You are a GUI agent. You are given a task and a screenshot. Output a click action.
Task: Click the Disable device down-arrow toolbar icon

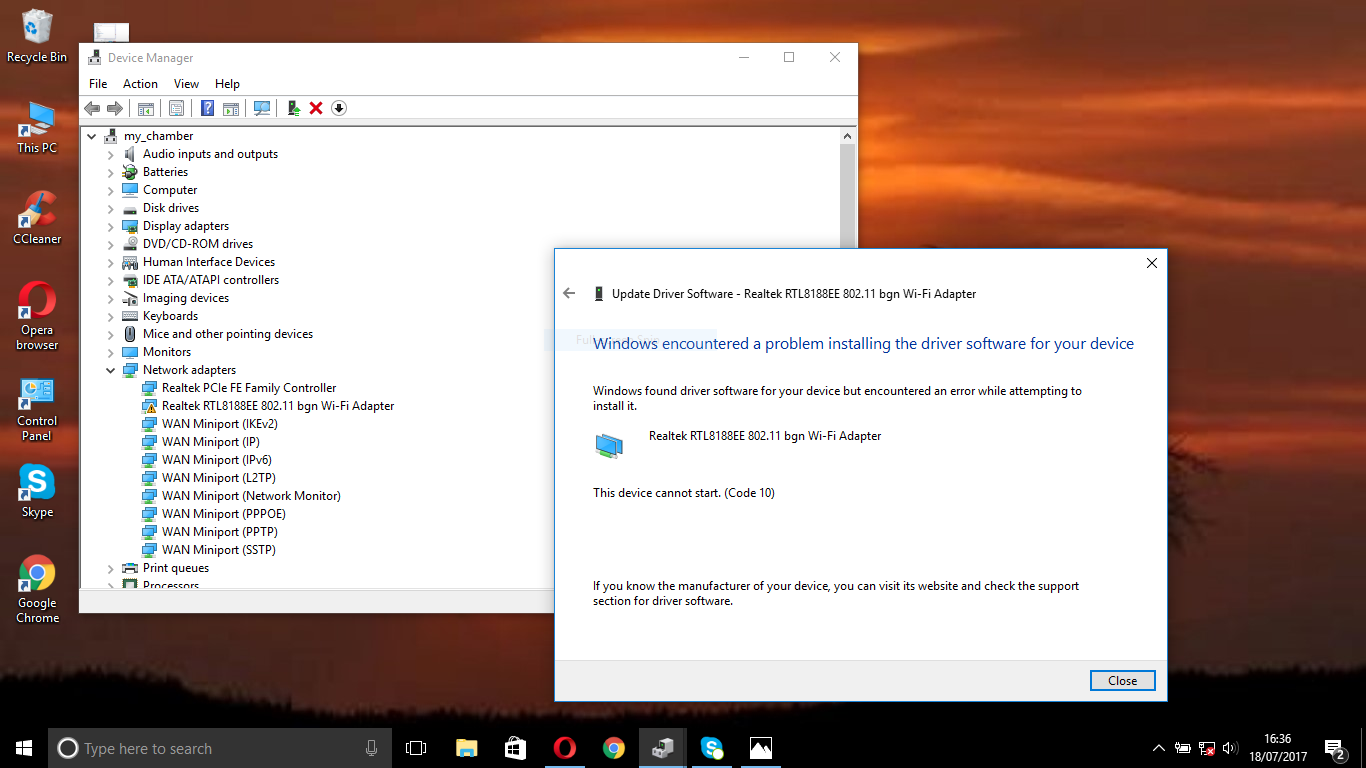pos(338,108)
